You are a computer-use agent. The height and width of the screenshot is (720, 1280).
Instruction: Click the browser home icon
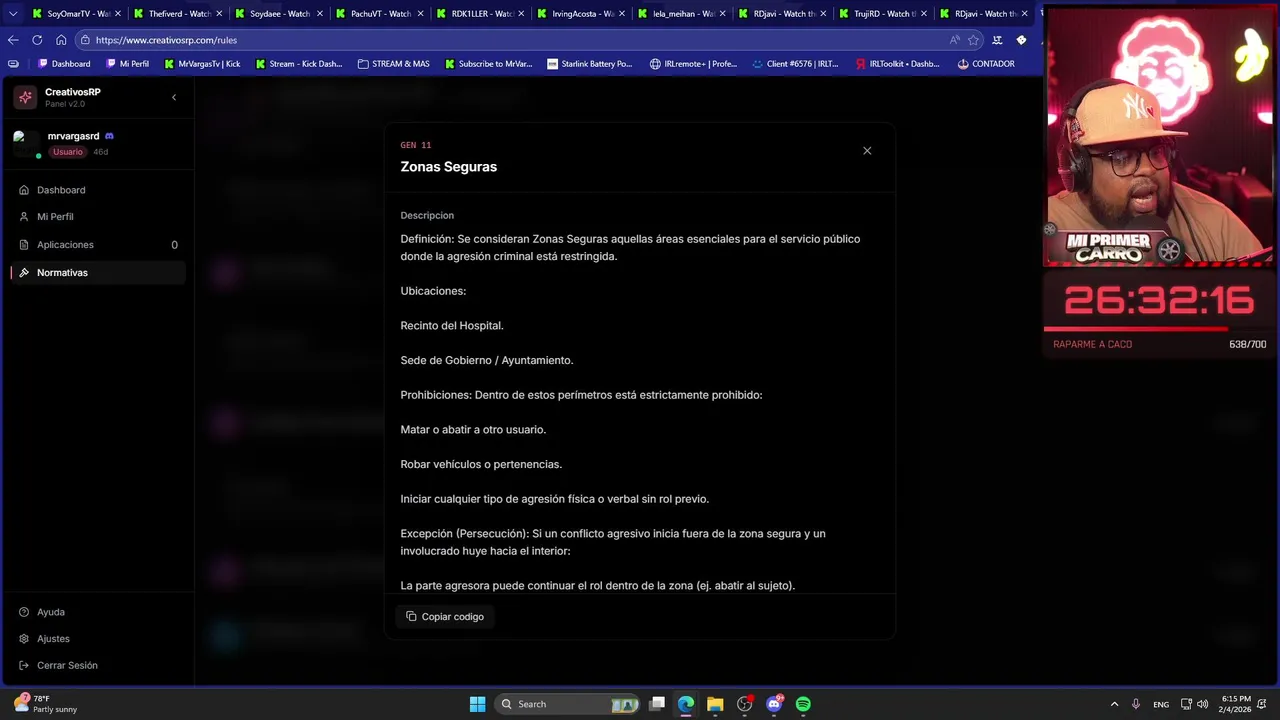point(61,40)
